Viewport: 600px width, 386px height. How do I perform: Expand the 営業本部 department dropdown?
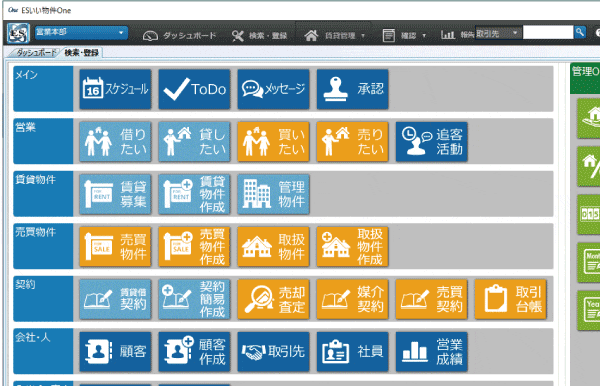pyautogui.click(x=81, y=33)
